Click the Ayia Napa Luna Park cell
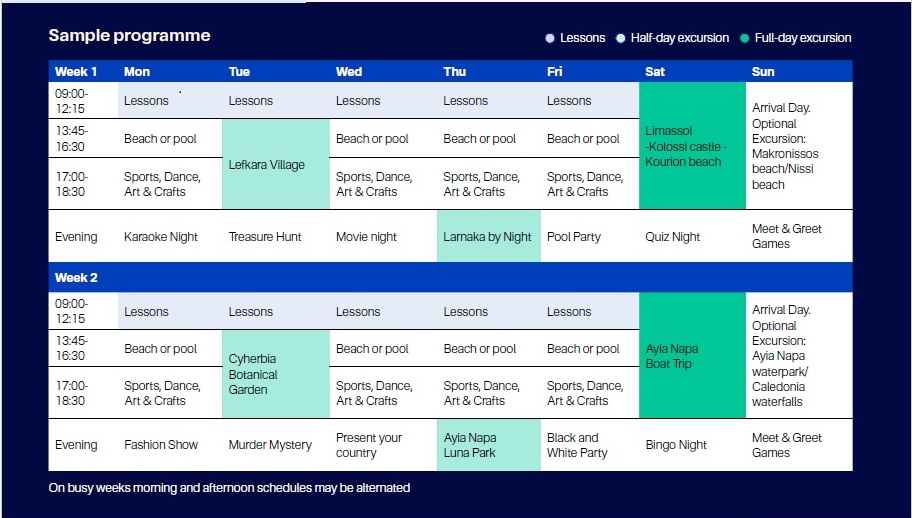 488,445
